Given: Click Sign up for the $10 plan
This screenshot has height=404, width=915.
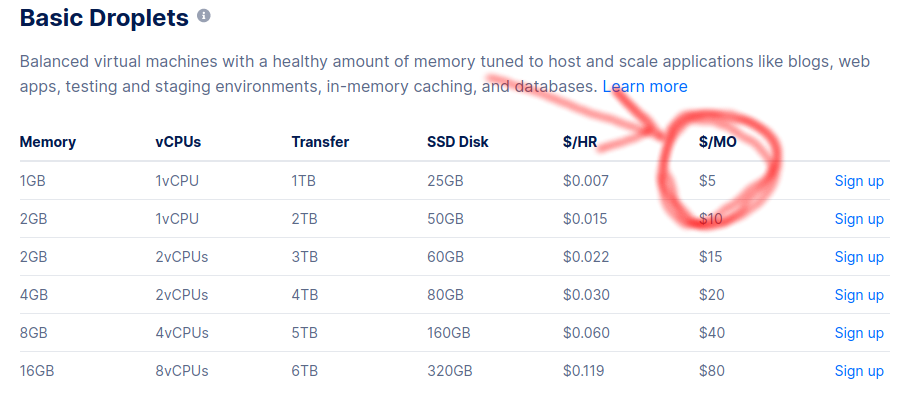Looking at the screenshot, I should [x=859, y=219].
